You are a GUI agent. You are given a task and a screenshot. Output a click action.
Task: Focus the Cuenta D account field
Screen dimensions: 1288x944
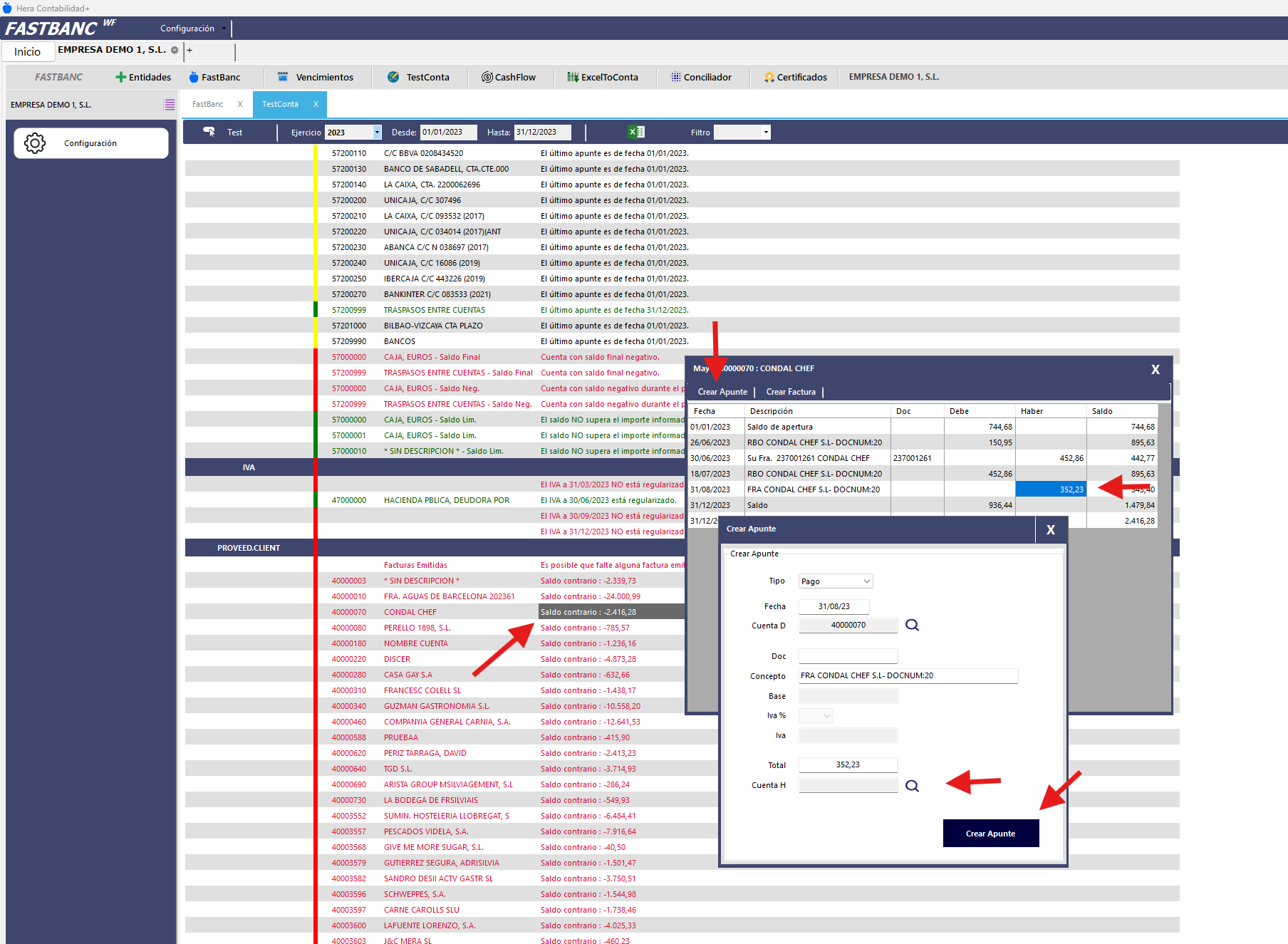click(x=848, y=625)
